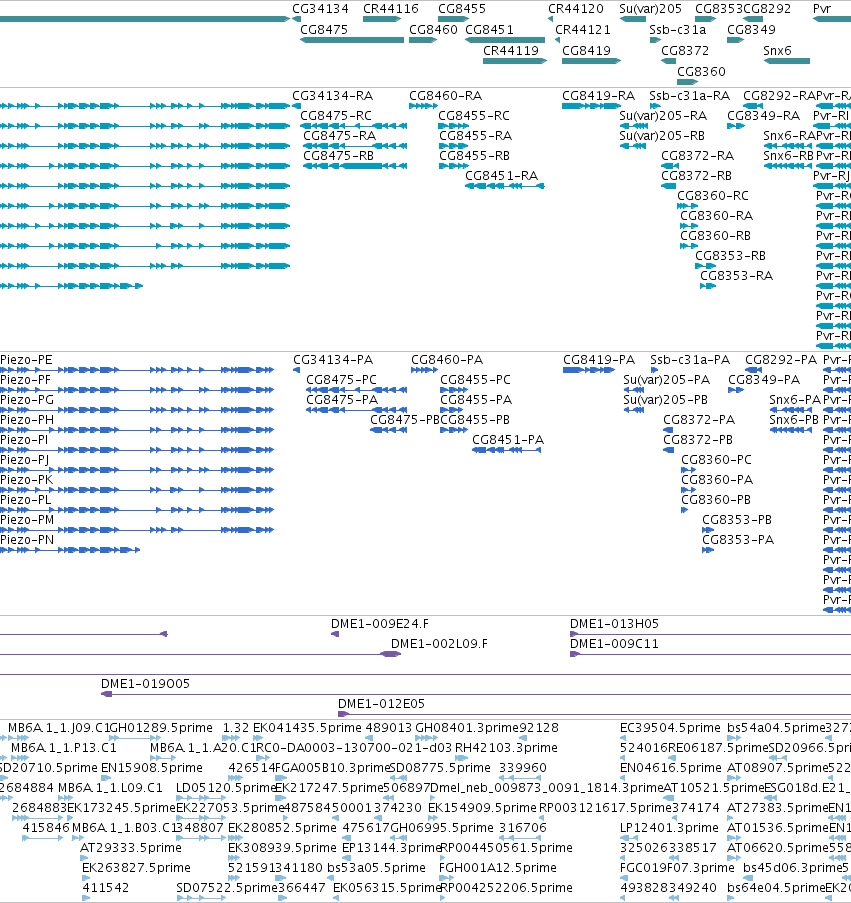851x903 pixels.
Task: Click the CG8353-RB transcript label
Action: [x=730, y=256]
